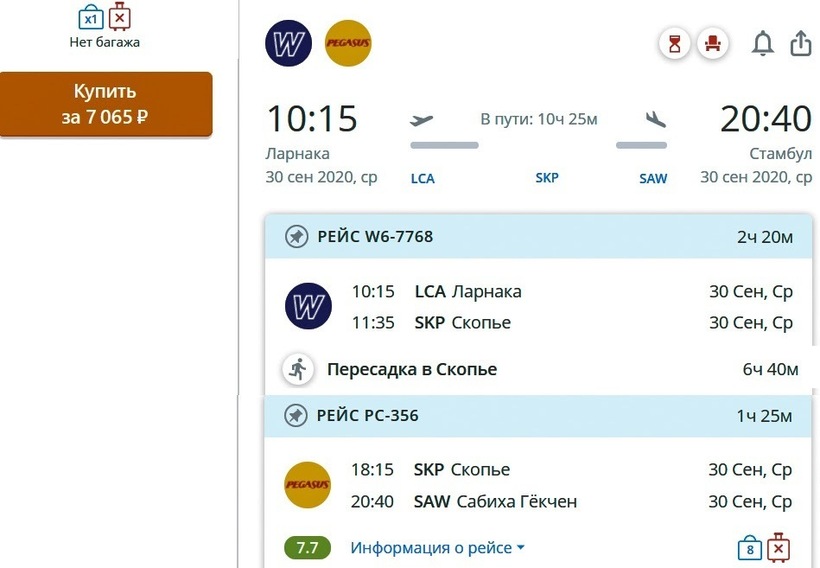Image resolution: width=820 pixels, height=568 pixels.
Task: Toggle the pin on flight PC-356
Action: 296,415
